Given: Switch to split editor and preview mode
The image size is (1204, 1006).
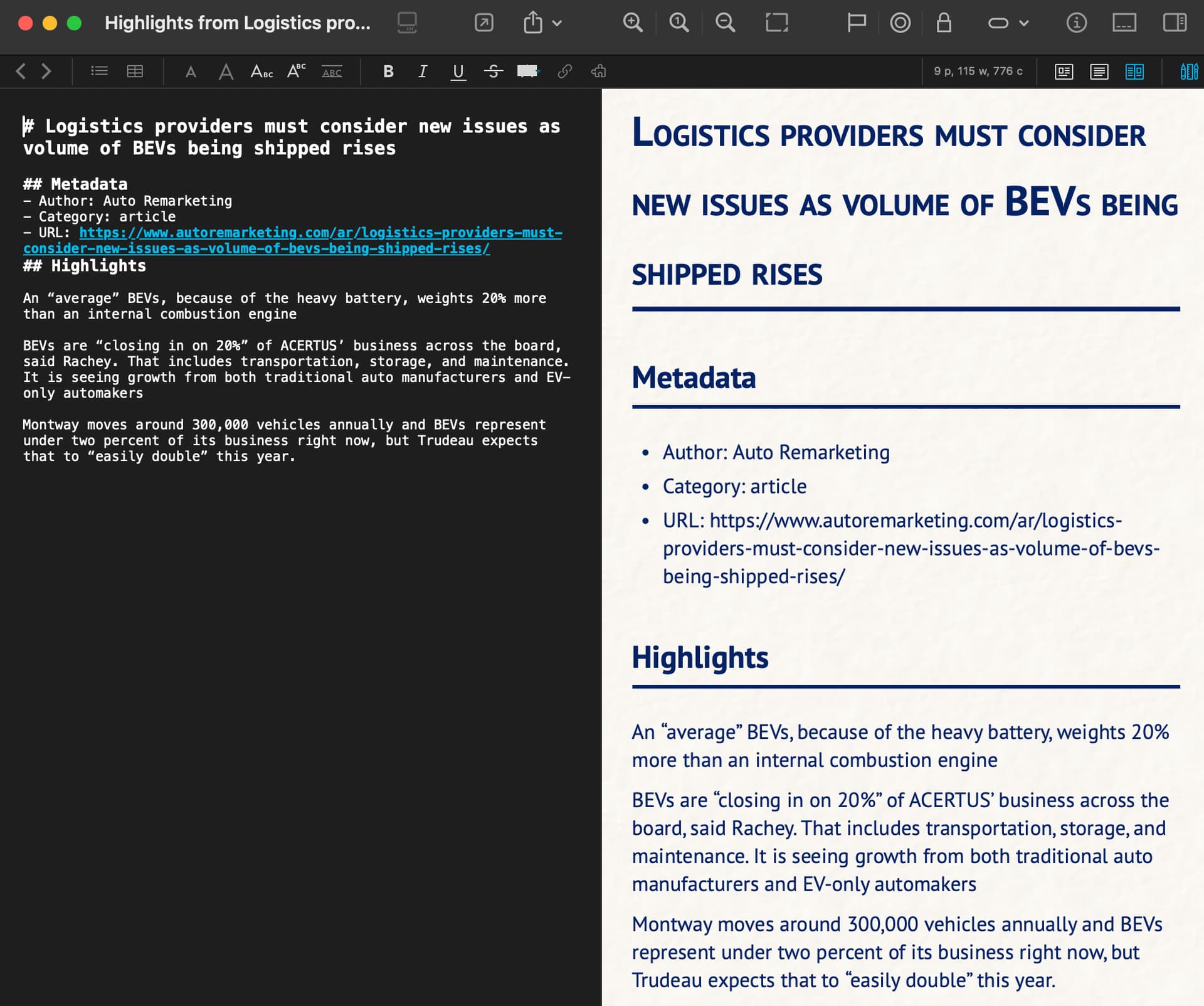Looking at the screenshot, I should pos(1134,71).
